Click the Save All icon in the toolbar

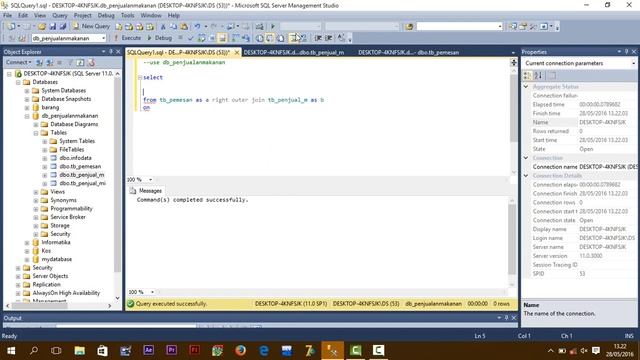pos(62,27)
